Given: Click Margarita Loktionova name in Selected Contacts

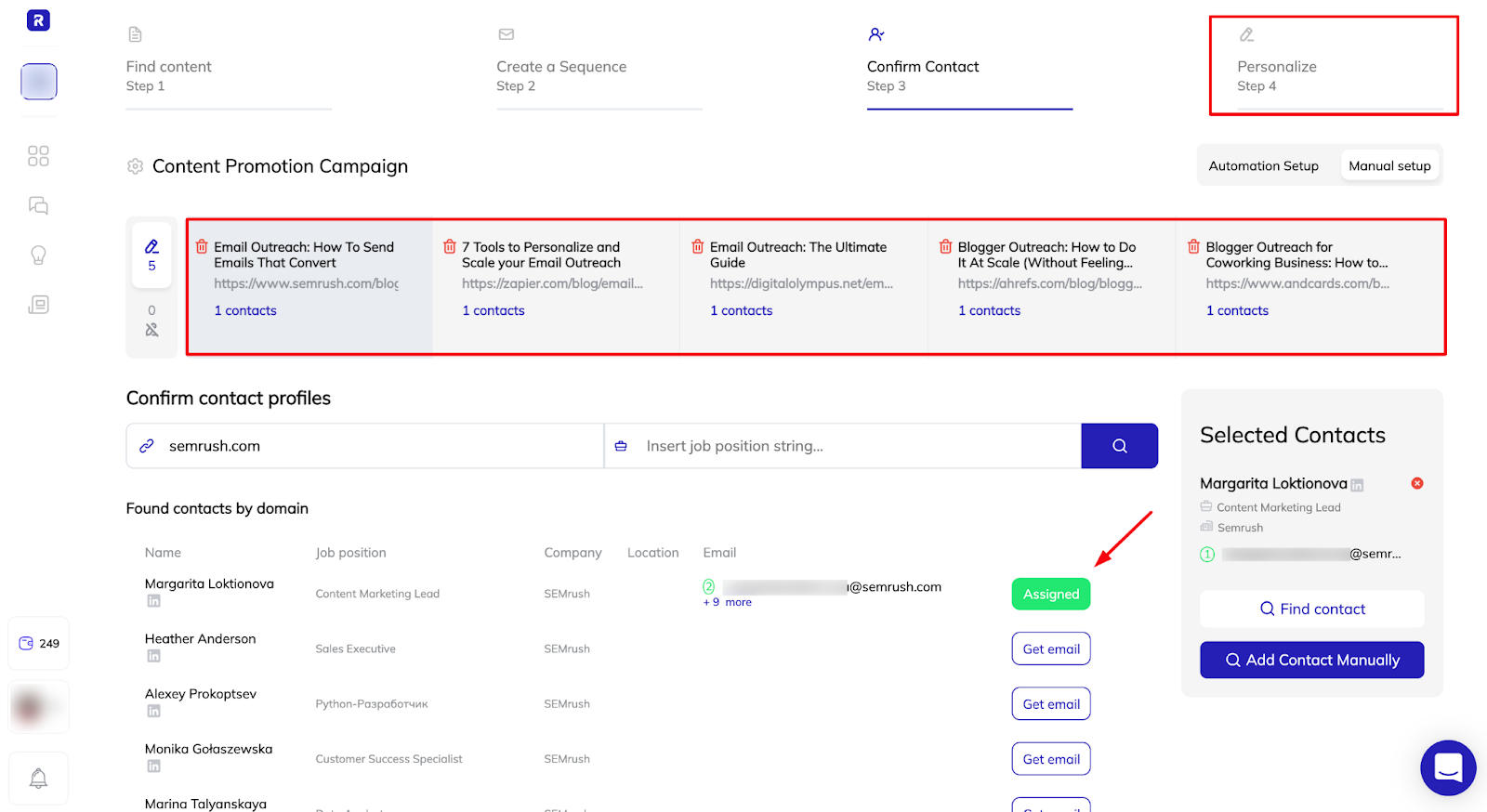Looking at the screenshot, I should click(1273, 483).
